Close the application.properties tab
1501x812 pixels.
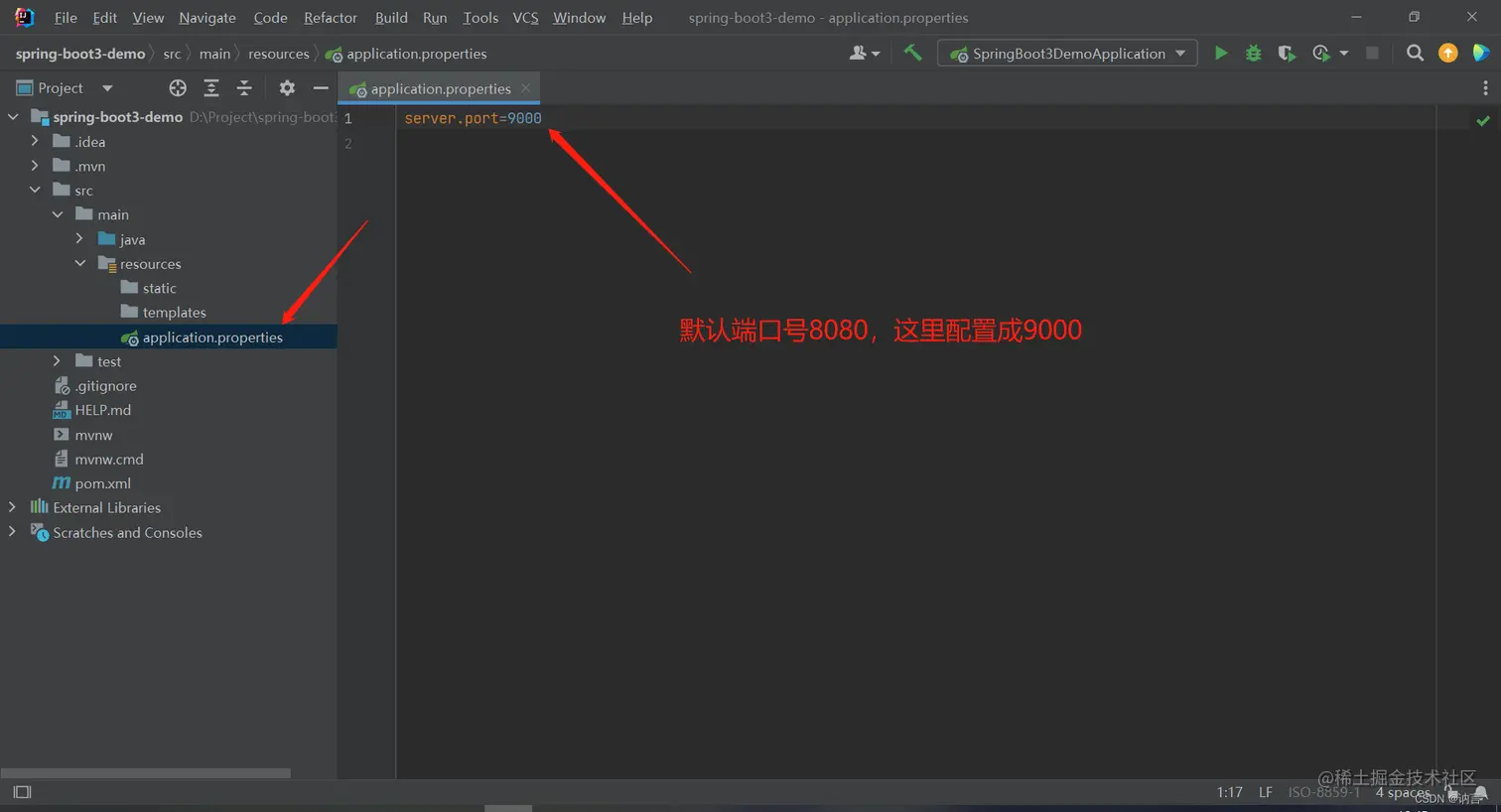click(526, 88)
